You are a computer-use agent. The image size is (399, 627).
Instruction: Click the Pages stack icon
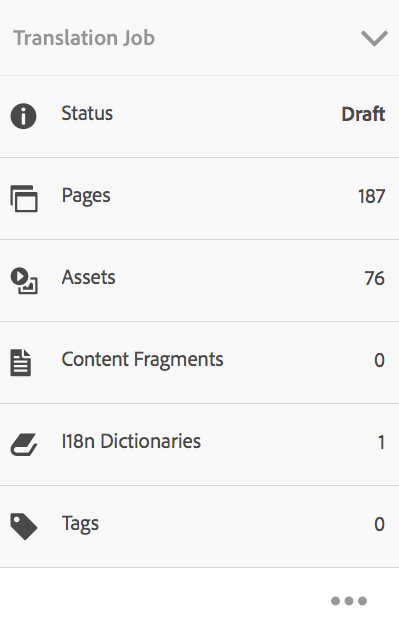(x=24, y=198)
